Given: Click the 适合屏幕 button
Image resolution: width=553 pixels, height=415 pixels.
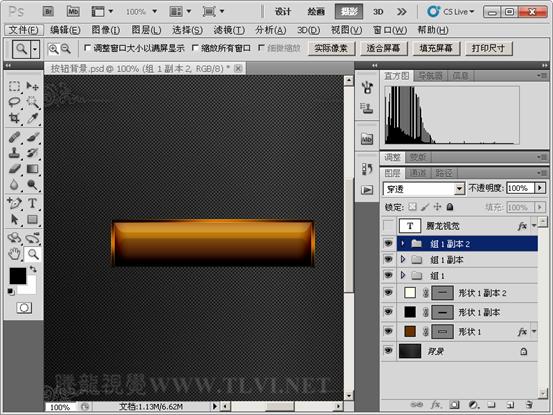Looking at the screenshot, I should click(383, 48).
